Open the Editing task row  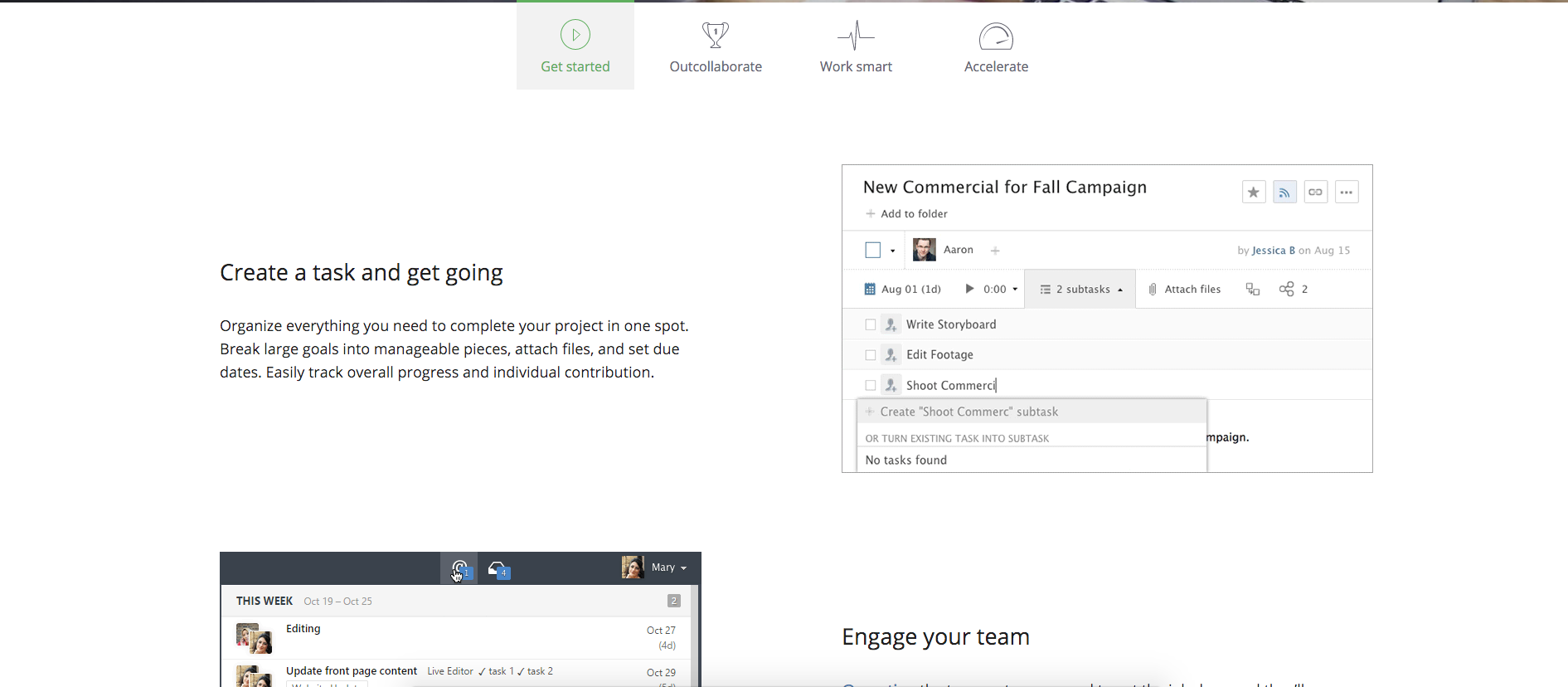click(x=457, y=638)
